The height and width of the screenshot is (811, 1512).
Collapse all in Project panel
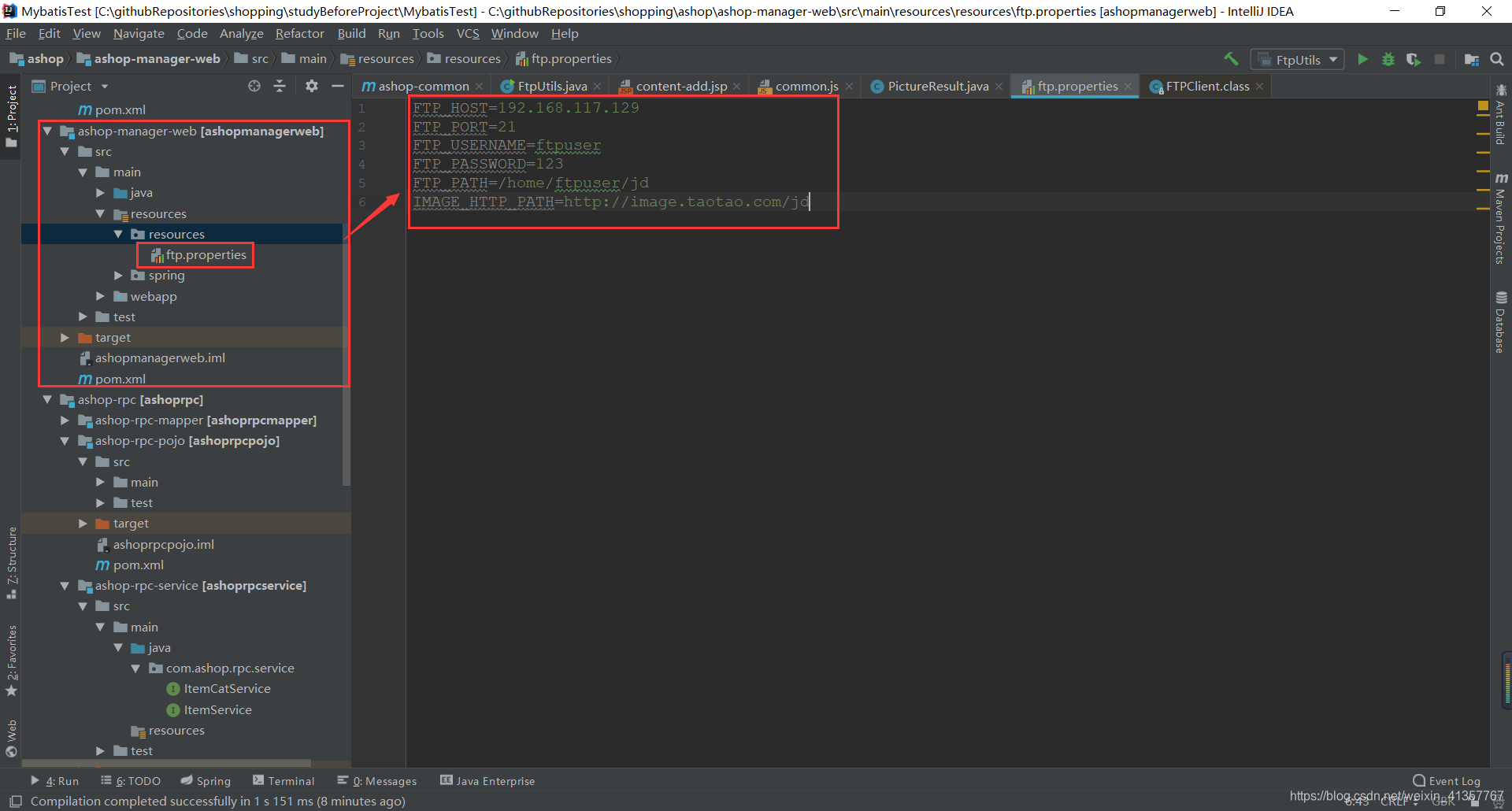point(280,86)
